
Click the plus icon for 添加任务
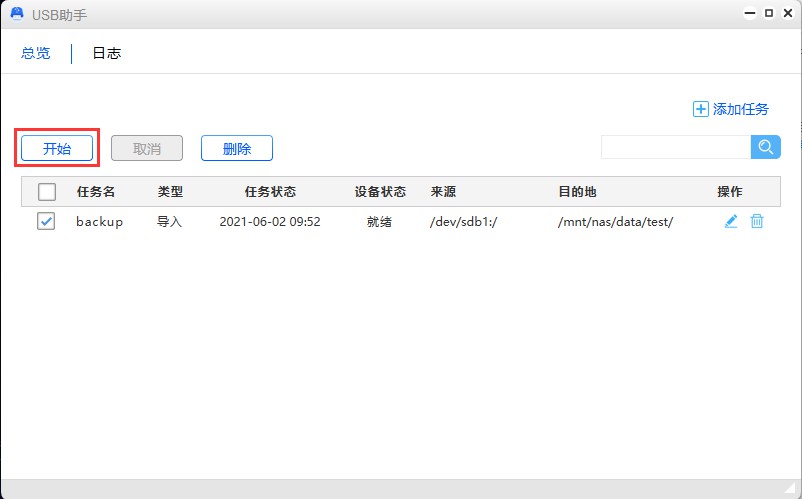(x=700, y=109)
